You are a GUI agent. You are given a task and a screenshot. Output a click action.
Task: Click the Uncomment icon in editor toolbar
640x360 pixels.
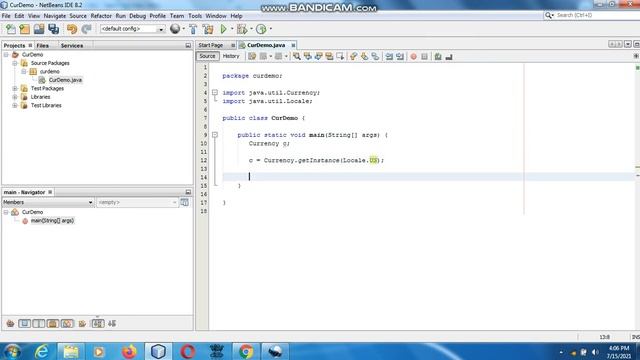(449, 56)
